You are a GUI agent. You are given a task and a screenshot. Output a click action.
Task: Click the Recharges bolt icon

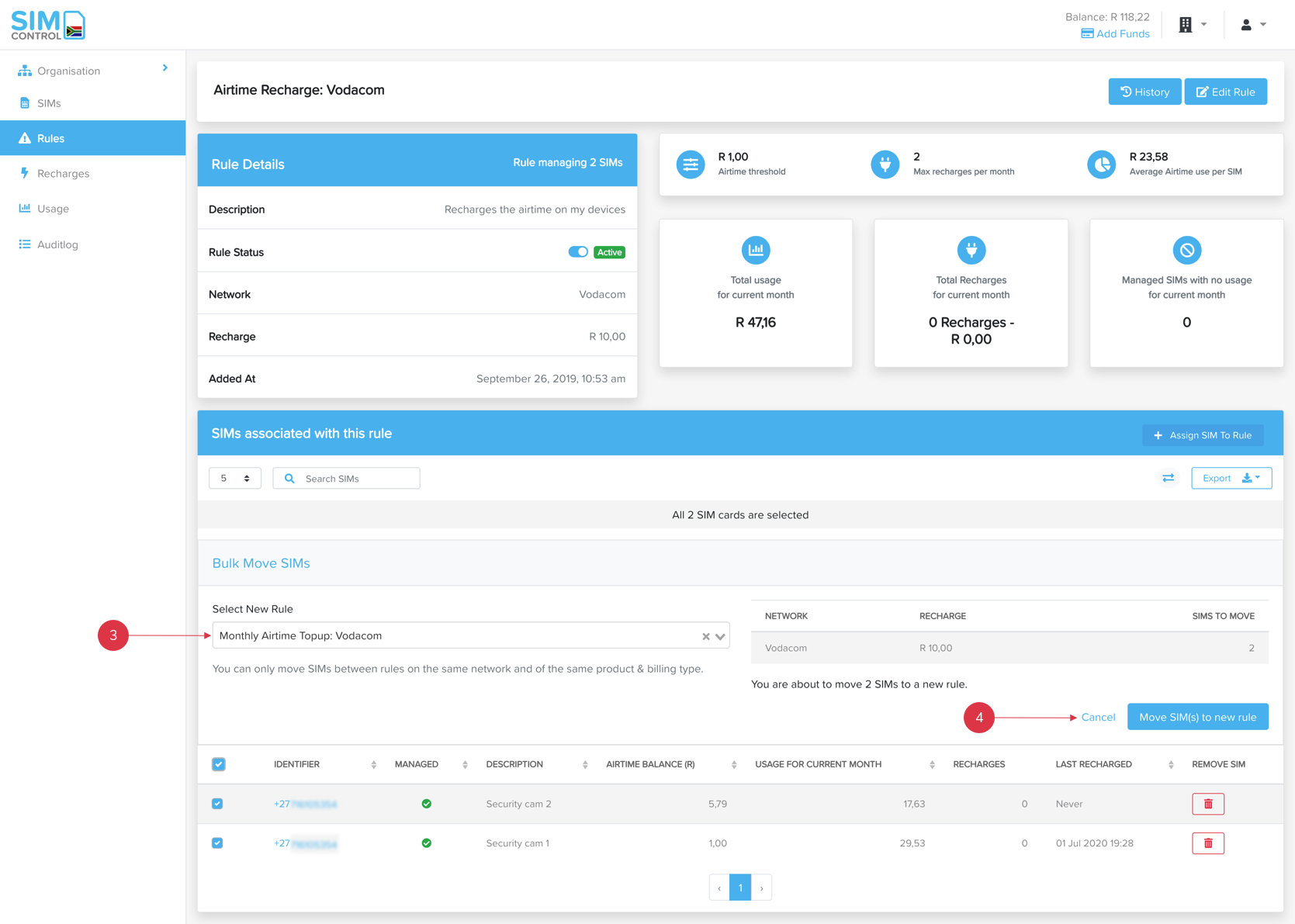(25, 173)
